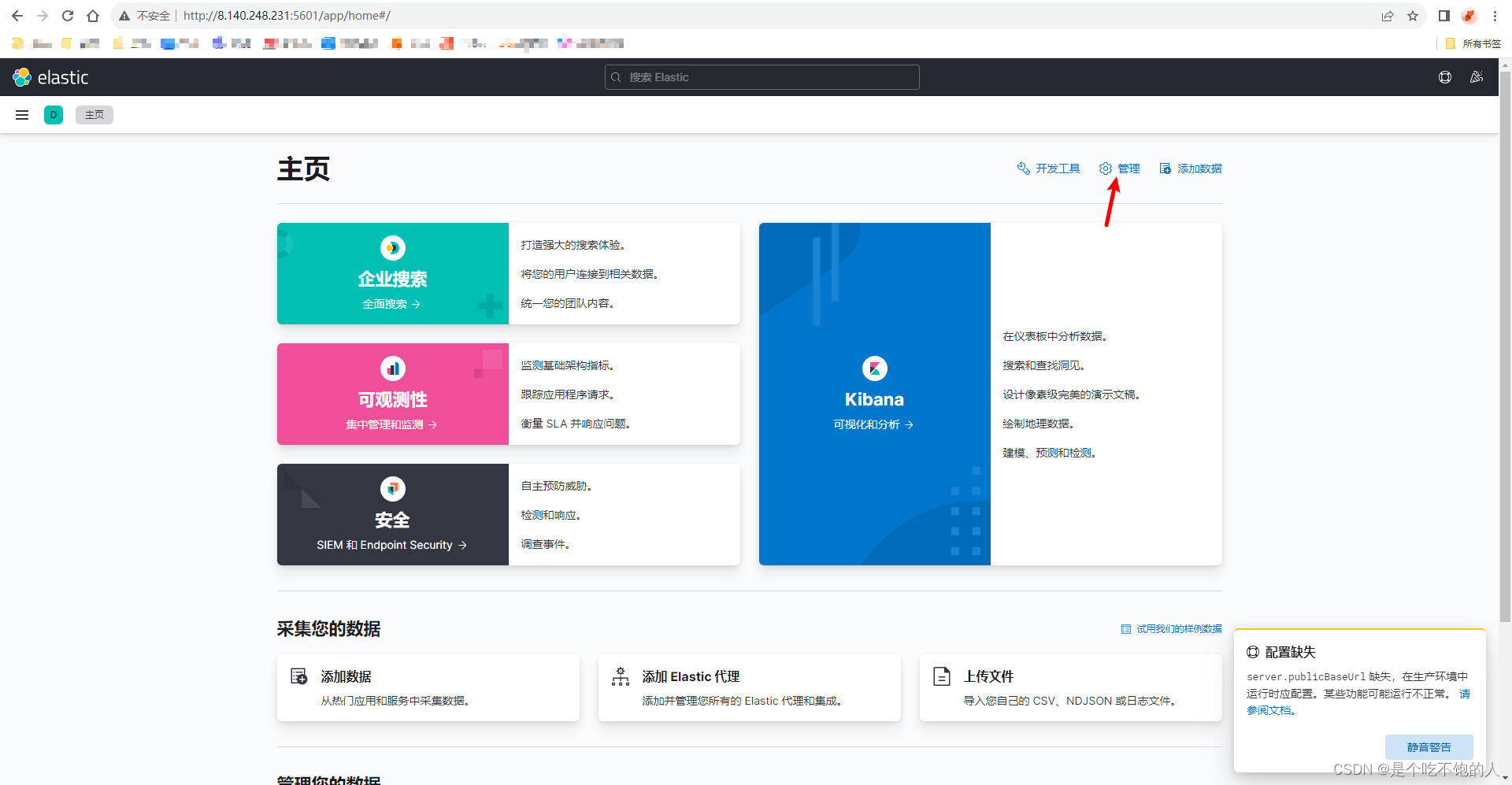Click the 主页 breadcrumb tab
Screen dimensions: 1512x785
(x=94, y=115)
